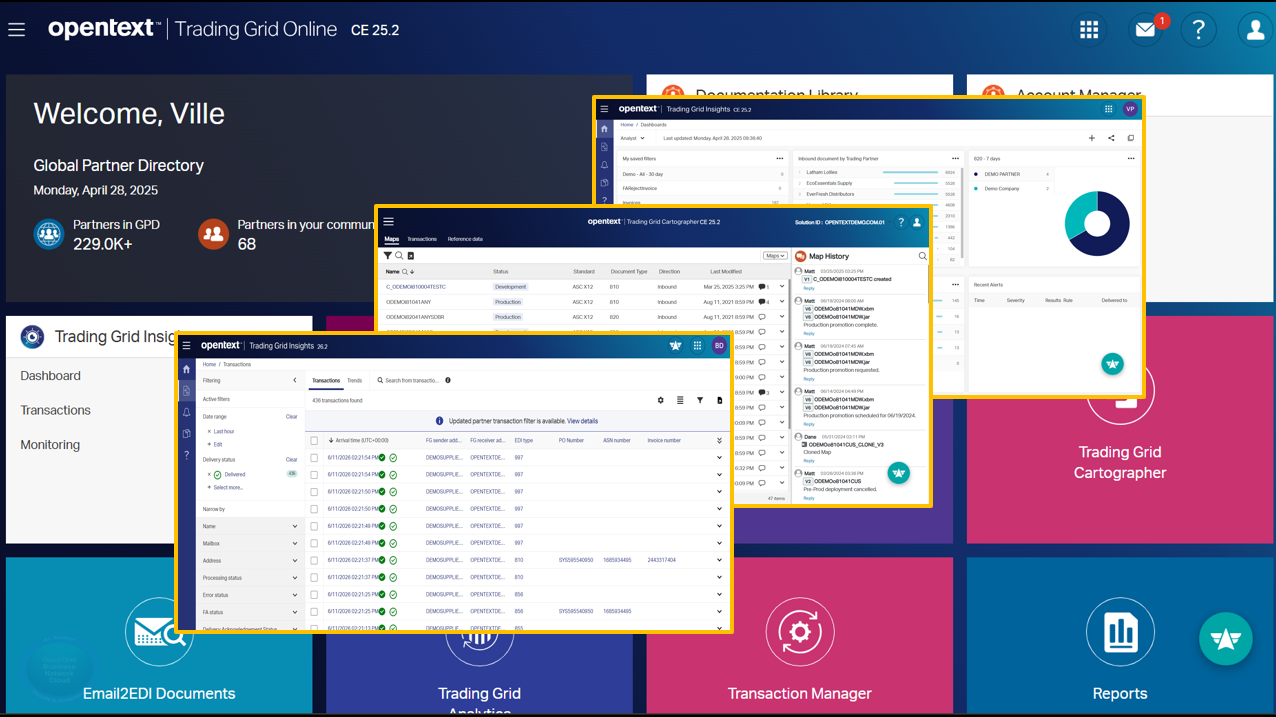Search Map History using its magnifier icon
The image size is (1276, 717).
click(922, 256)
